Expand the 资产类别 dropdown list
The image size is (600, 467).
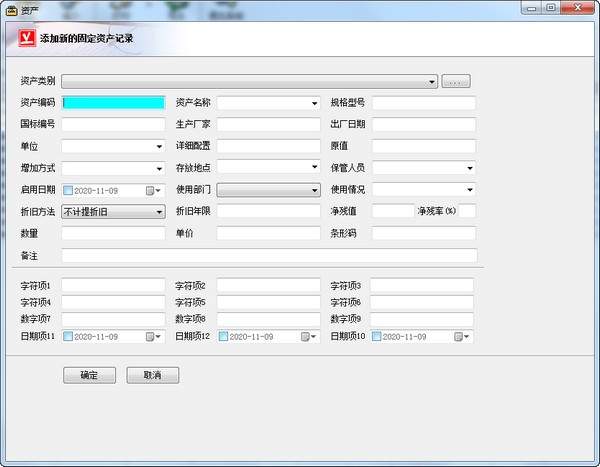point(433,81)
